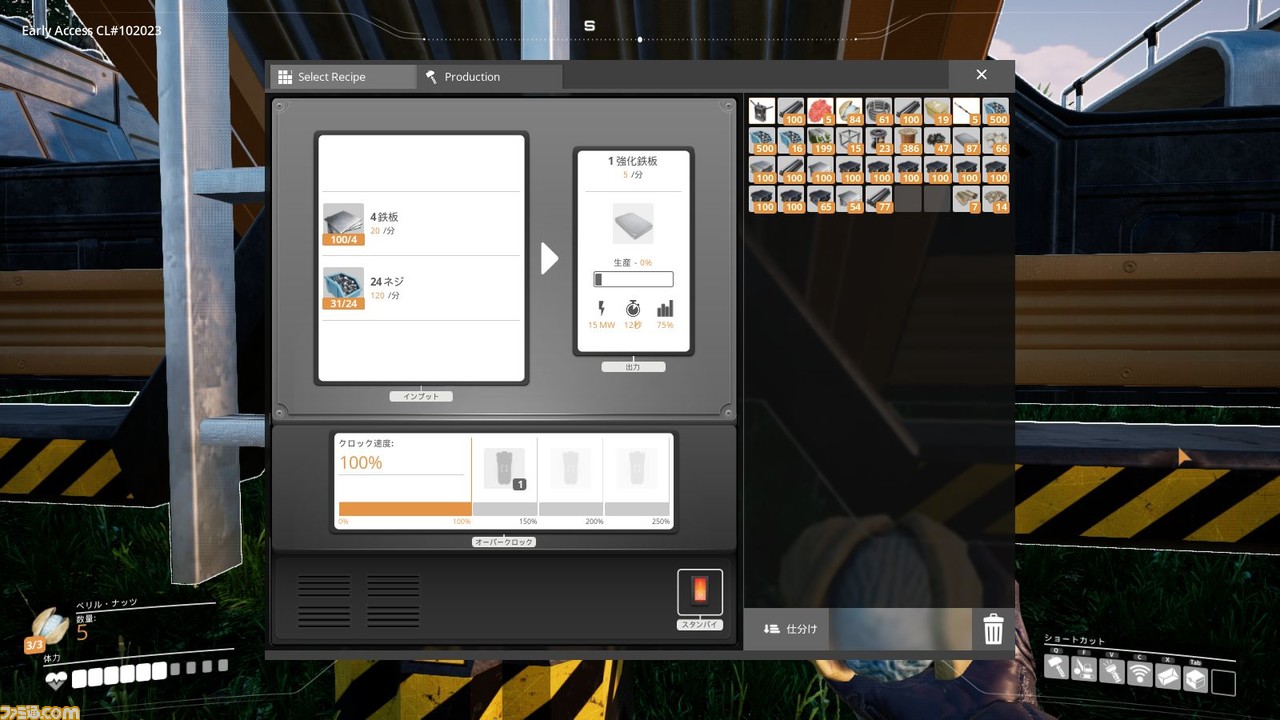
Task: Pick the iron plate stack of 54
Action: pyautogui.click(x=850, y=198)
